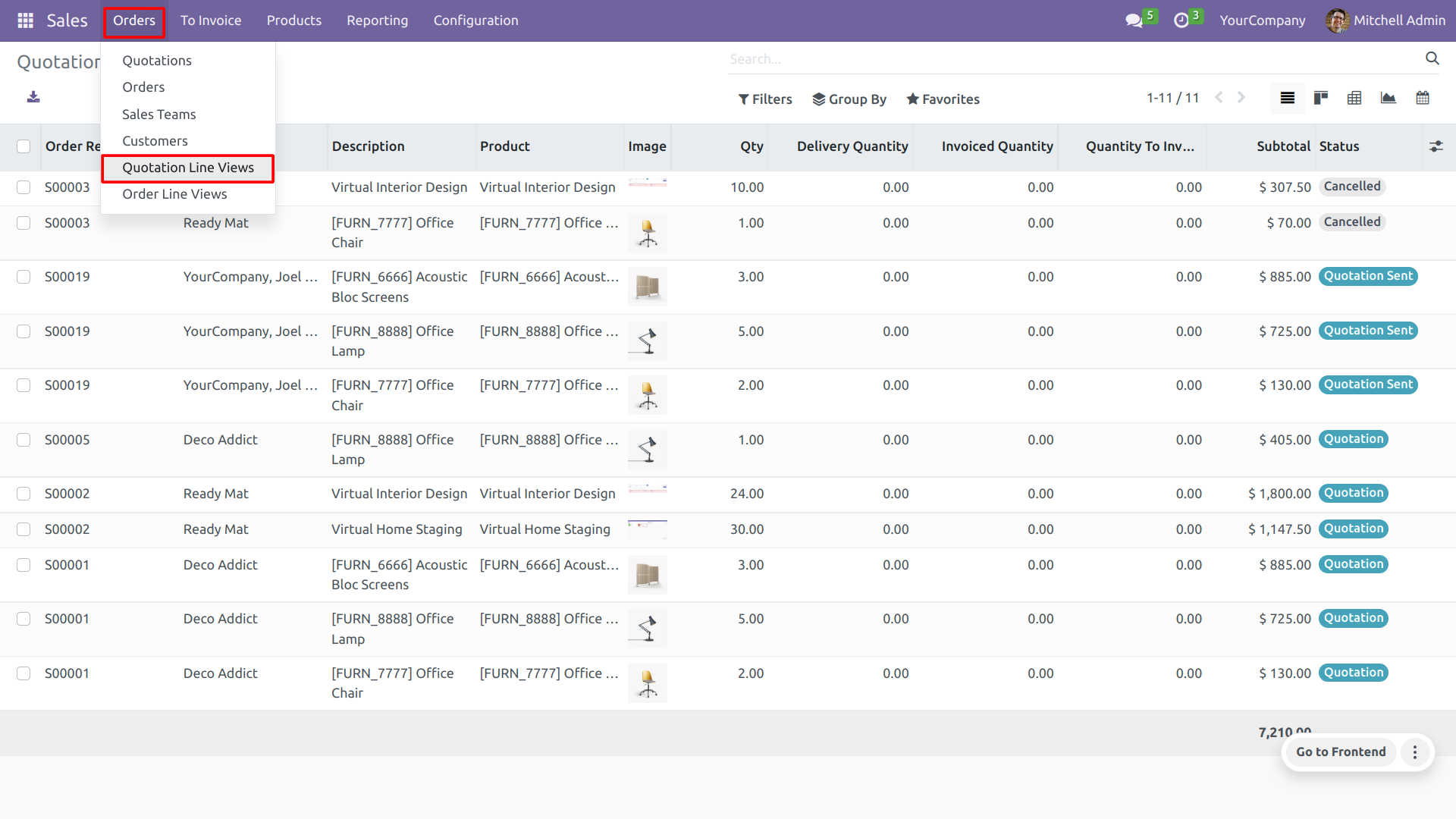This screenshot has width=1456, height=819.
Task: Open the To Invoice menu
Action: click(211, 20)
